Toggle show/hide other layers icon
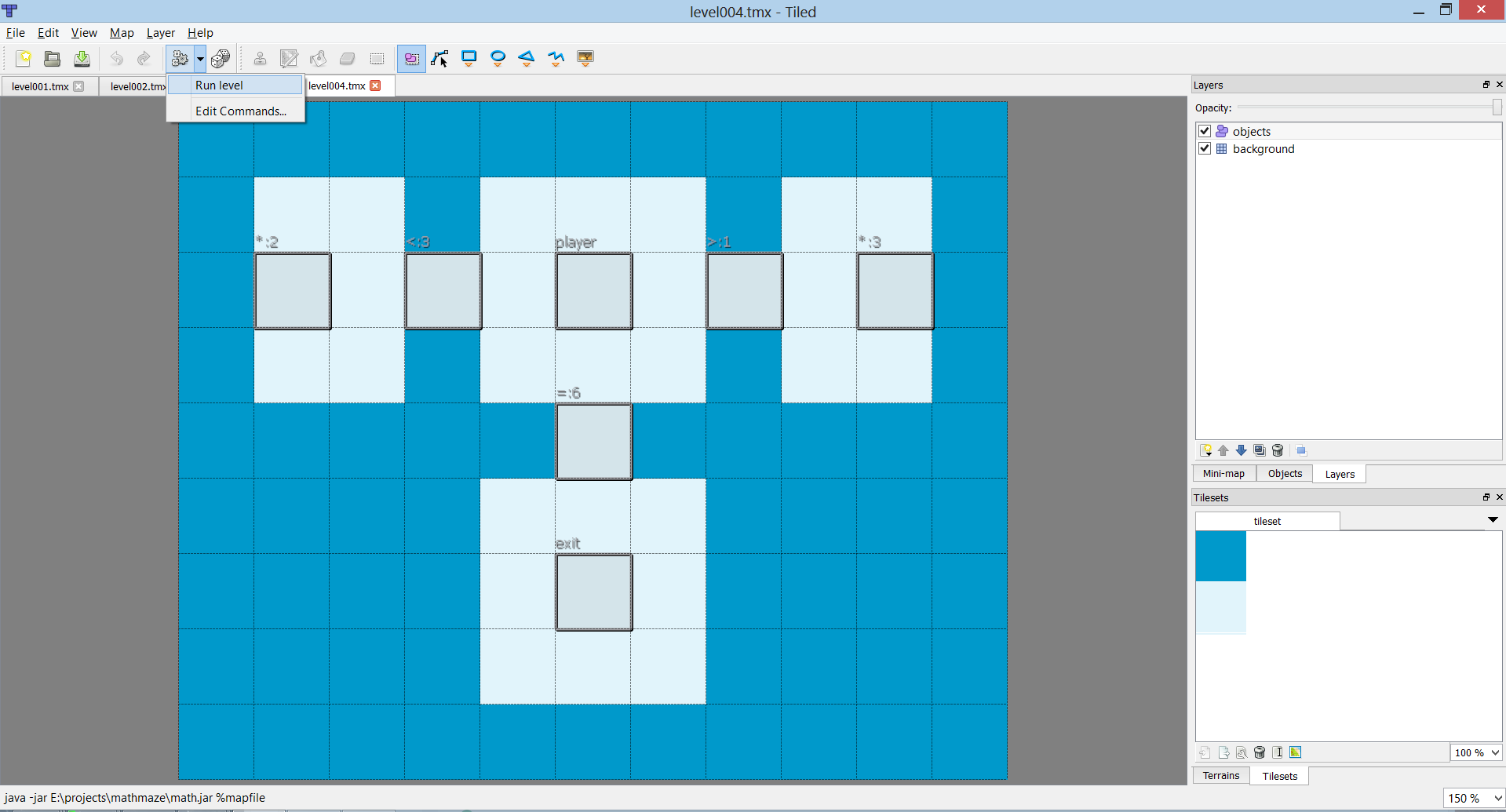This screenshot has height=812, width=1506. tap(1301, 450)
